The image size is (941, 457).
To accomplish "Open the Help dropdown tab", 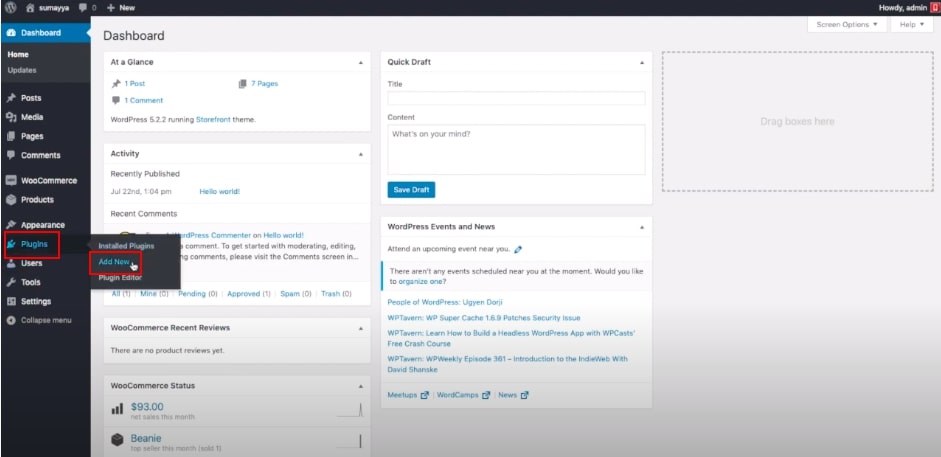I will pos(912,25).
